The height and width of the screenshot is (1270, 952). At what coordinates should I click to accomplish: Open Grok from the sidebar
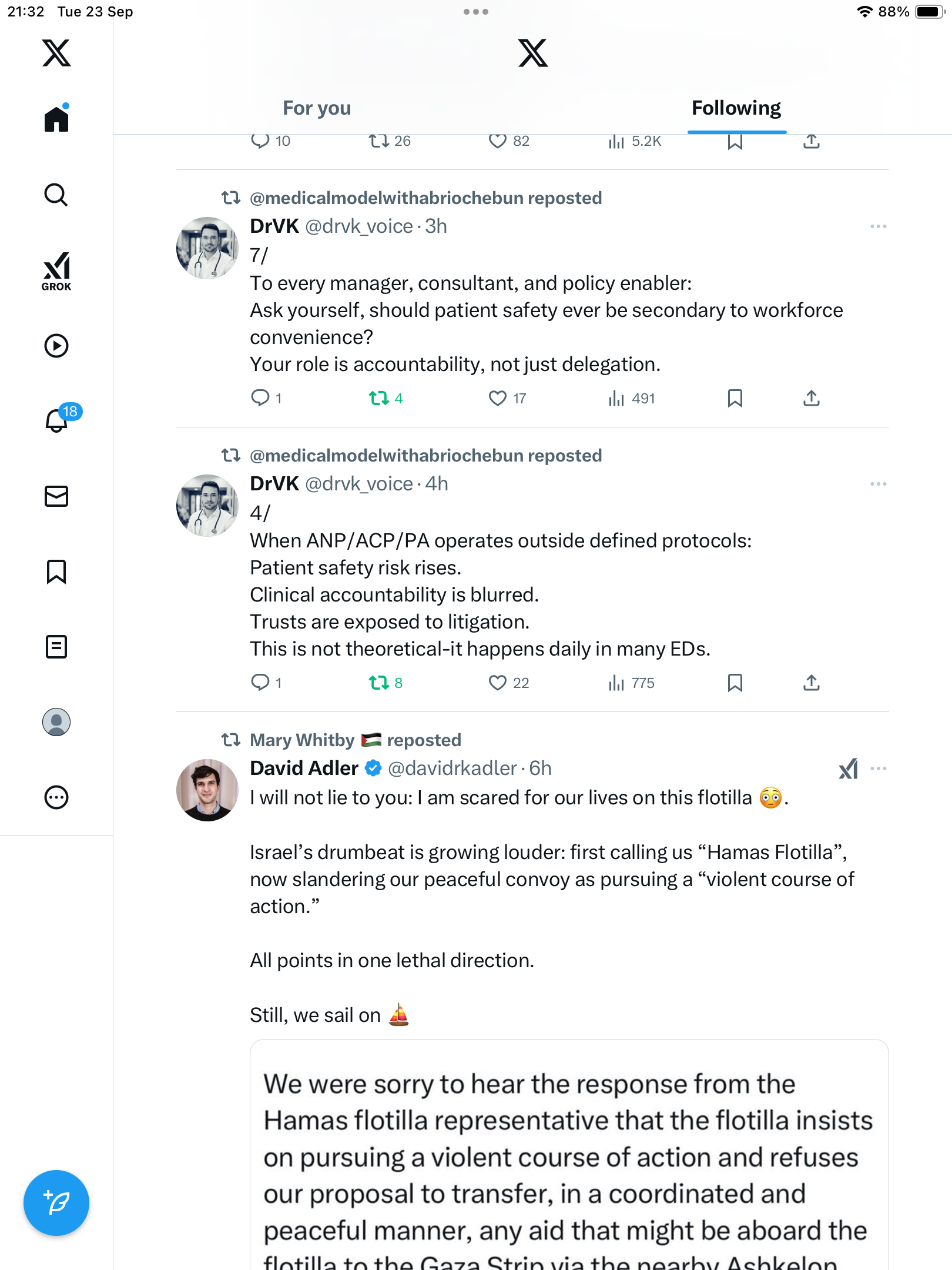tap(56, 271)
